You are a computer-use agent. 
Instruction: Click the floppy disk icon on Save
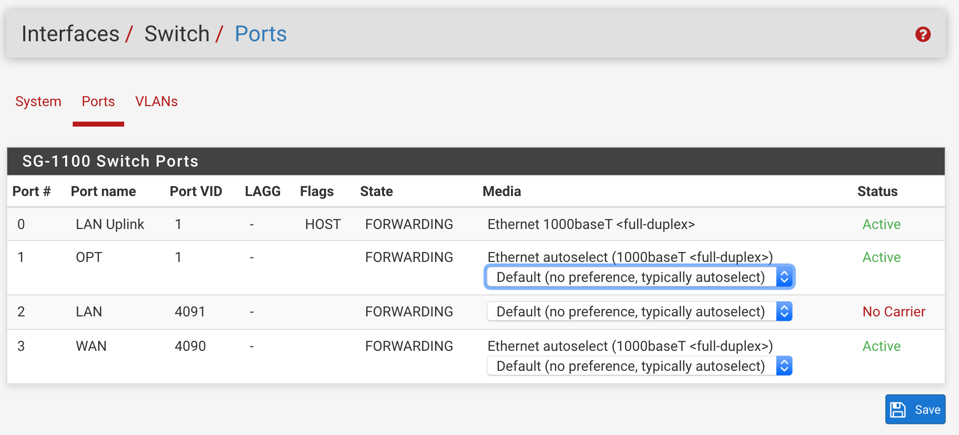[898, 410]
